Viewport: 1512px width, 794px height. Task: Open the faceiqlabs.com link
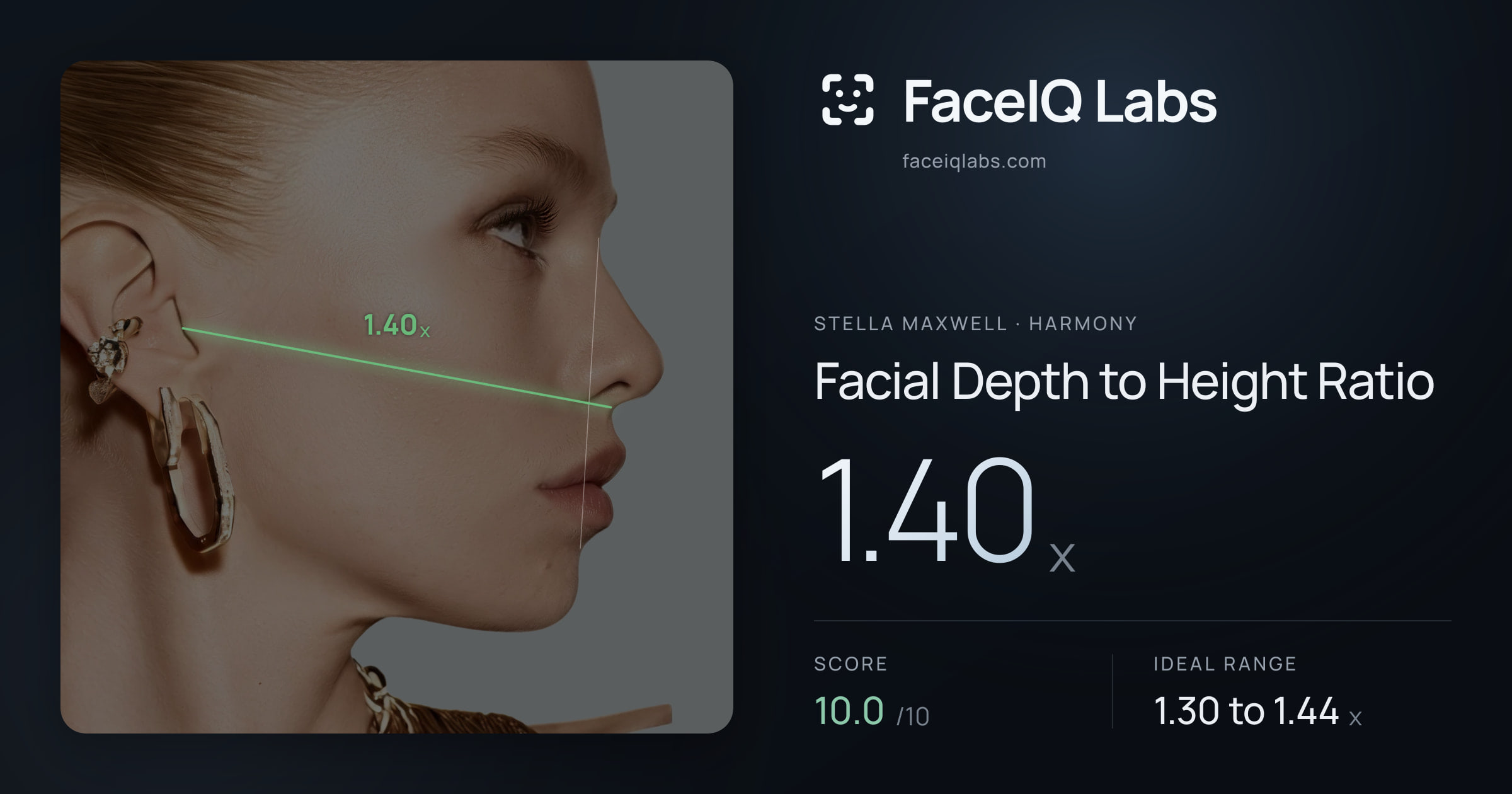[974, 161]
